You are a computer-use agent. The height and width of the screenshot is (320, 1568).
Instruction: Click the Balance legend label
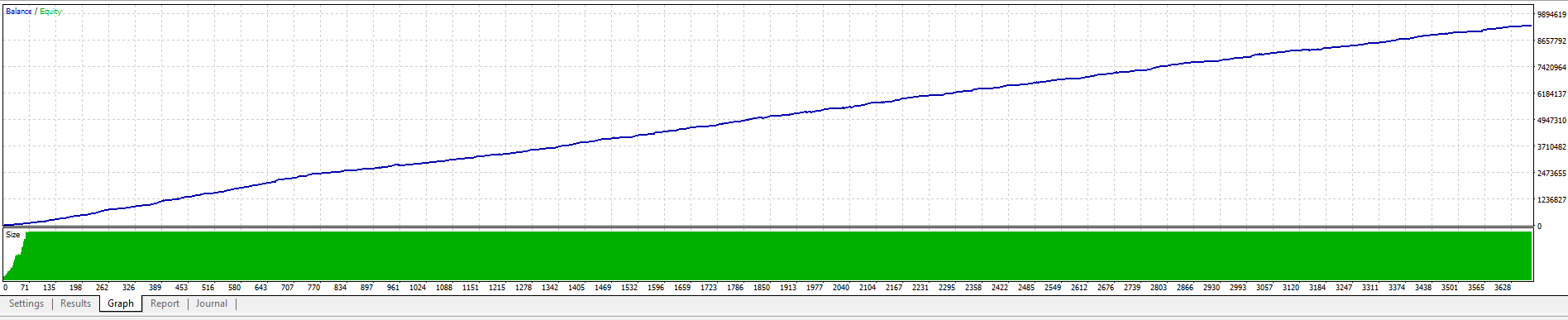(18, 12)
